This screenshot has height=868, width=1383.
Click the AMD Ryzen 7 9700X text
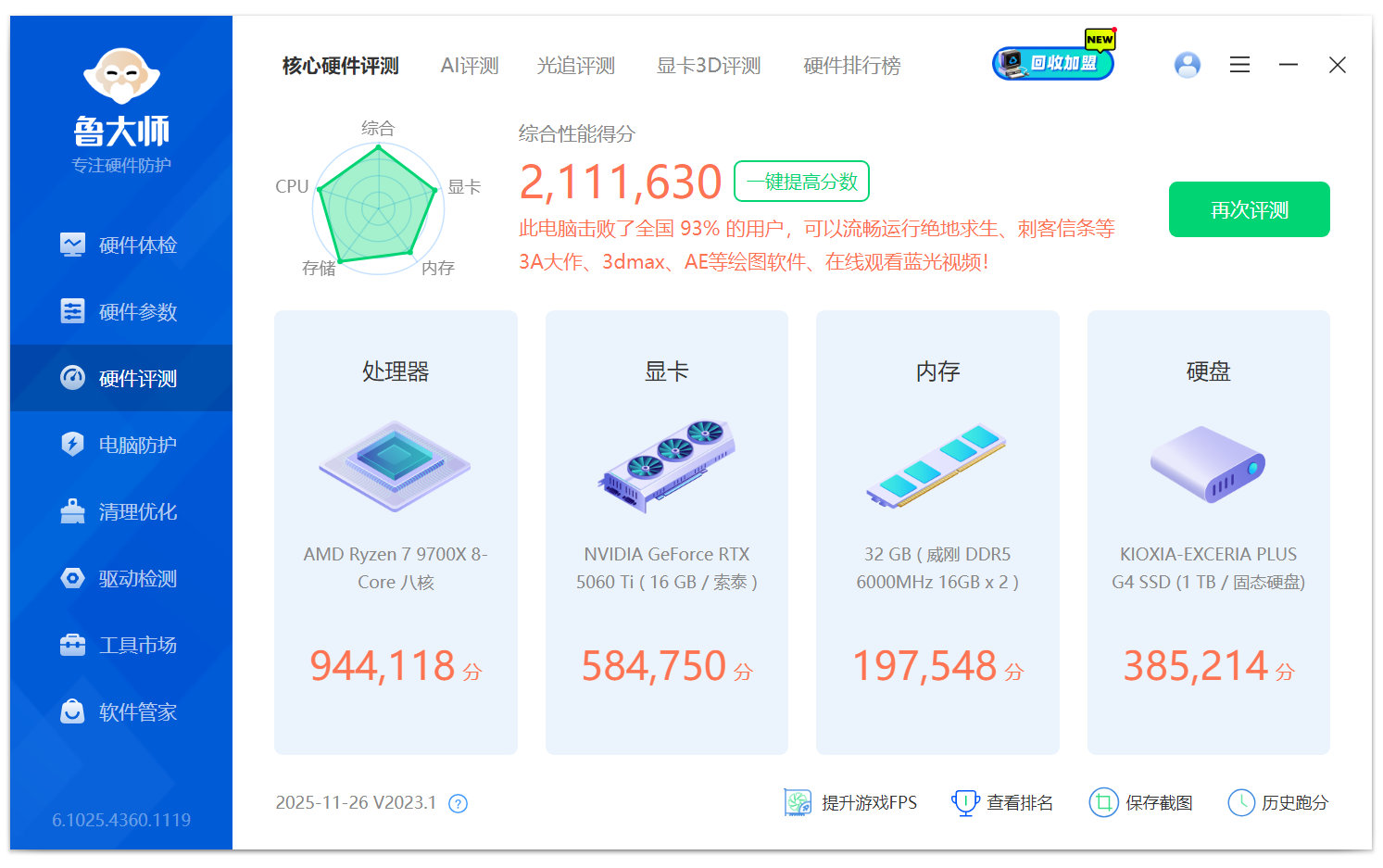[396, 568]
